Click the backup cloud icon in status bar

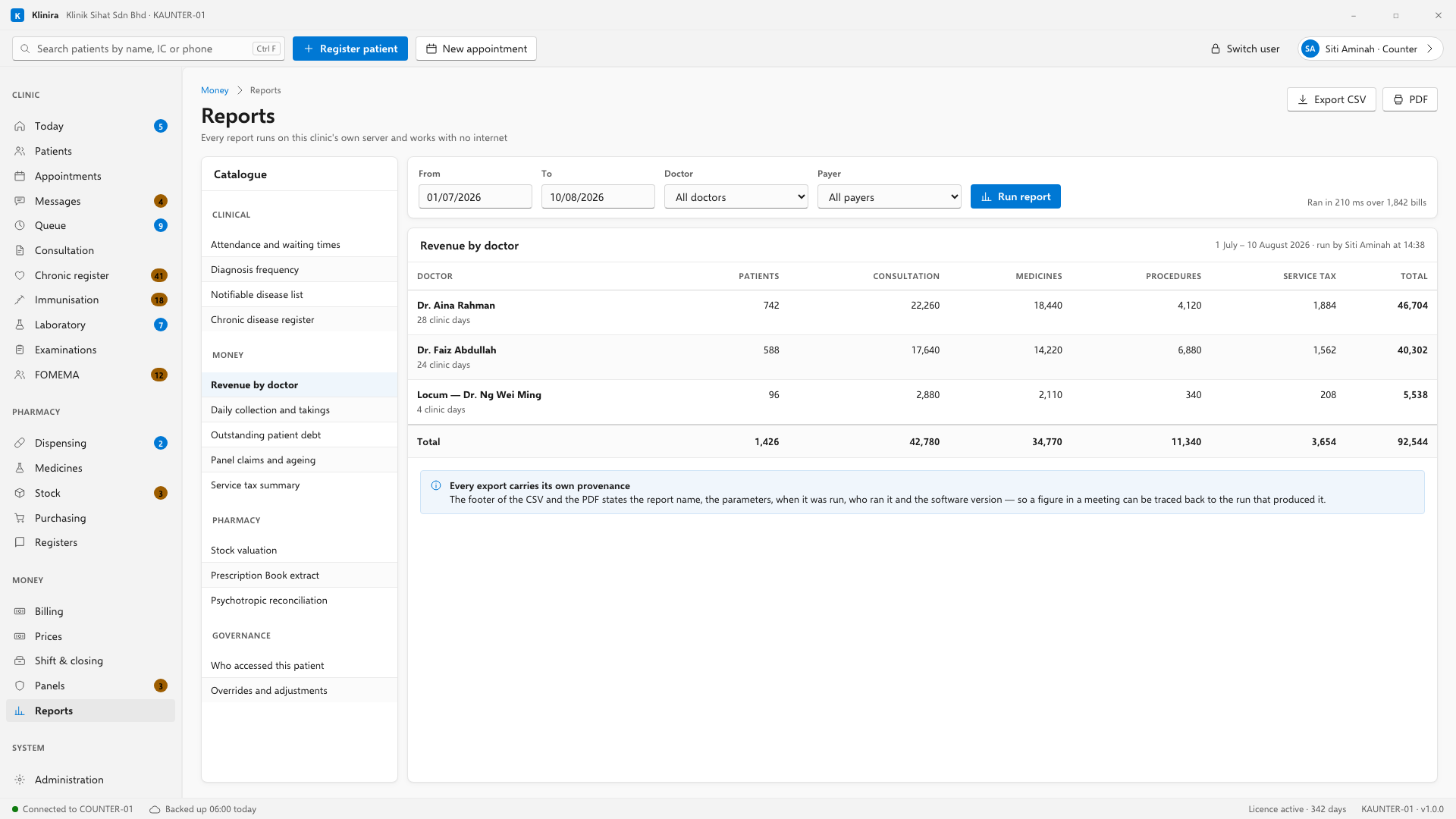click(155, 809)
